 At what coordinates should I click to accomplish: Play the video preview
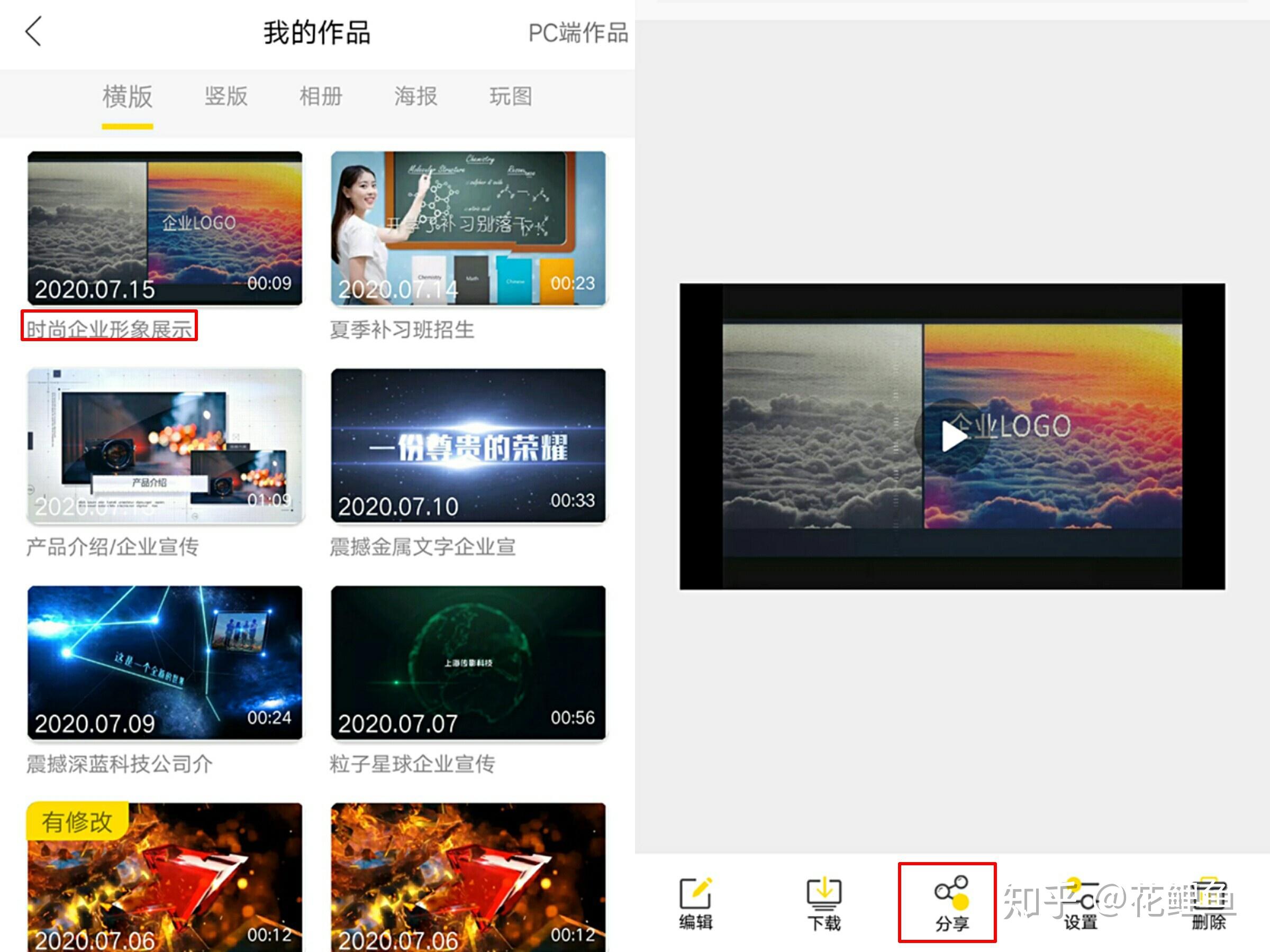click(952, 436)
